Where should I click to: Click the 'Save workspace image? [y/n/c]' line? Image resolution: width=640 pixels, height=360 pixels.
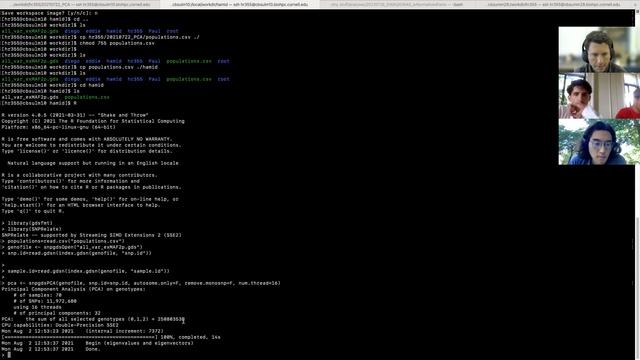click(49, 13)
